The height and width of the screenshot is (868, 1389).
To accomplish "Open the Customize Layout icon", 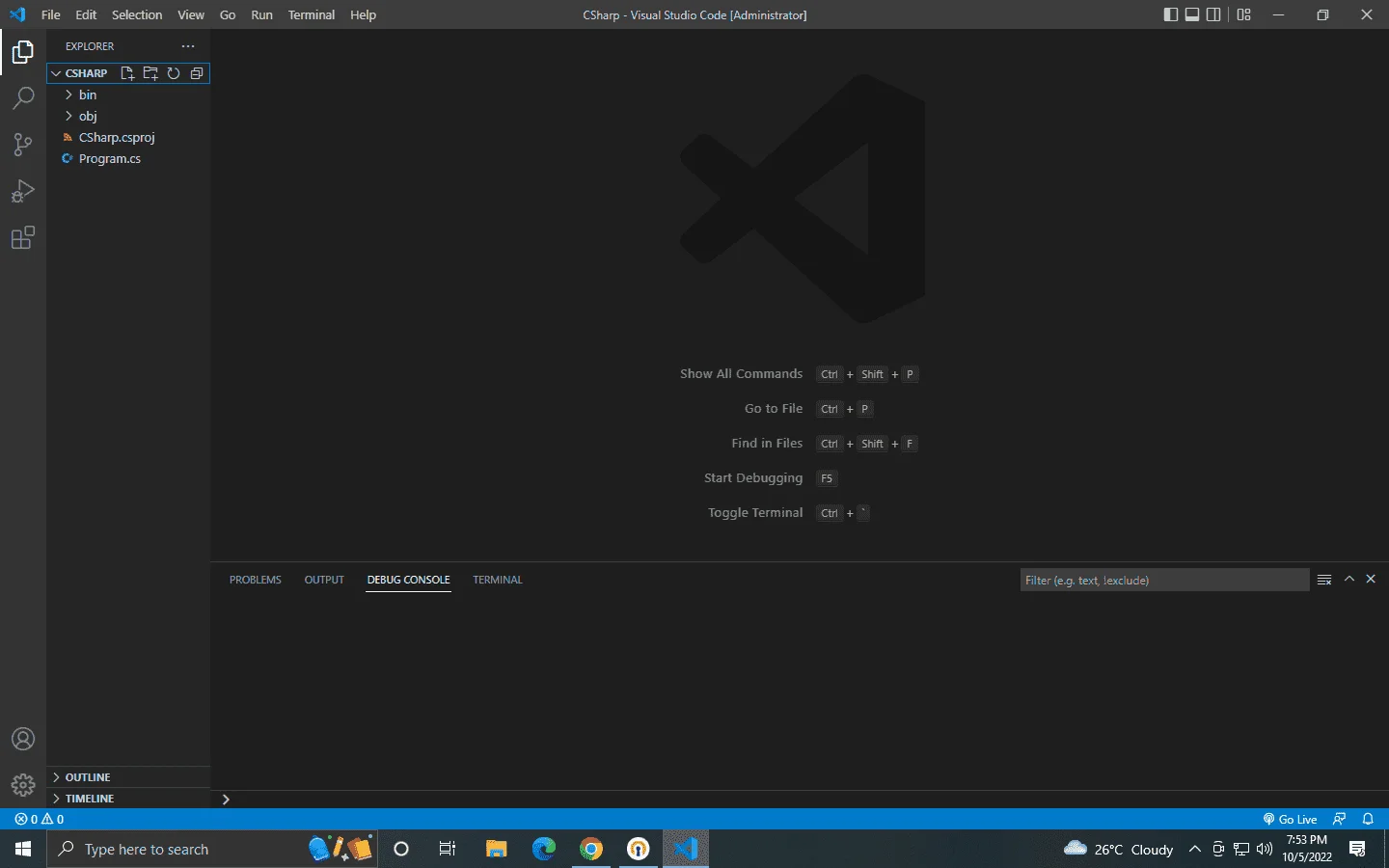I will pos(1244,14).
